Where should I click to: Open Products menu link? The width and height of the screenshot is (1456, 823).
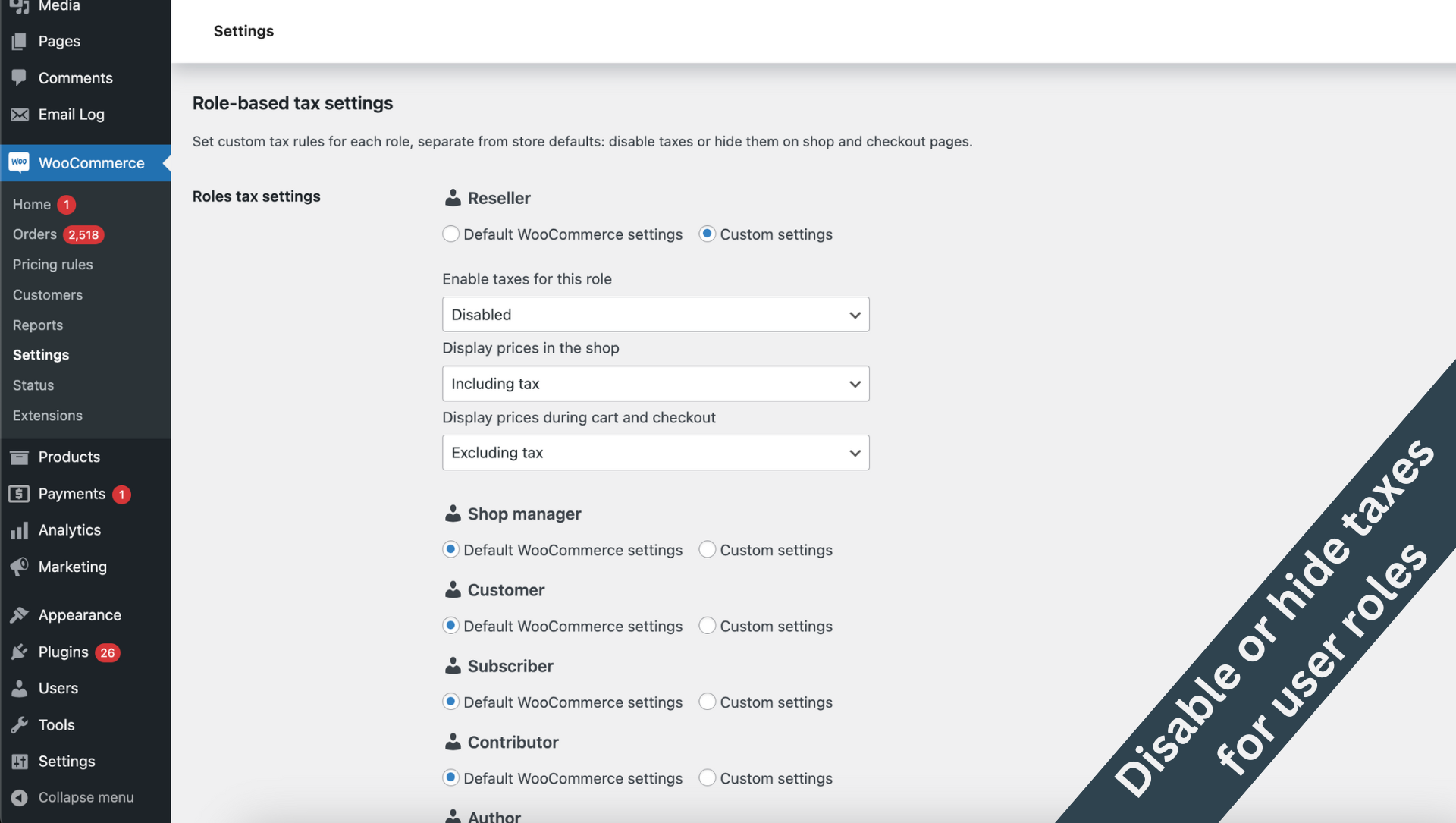[x=69, y=457]
